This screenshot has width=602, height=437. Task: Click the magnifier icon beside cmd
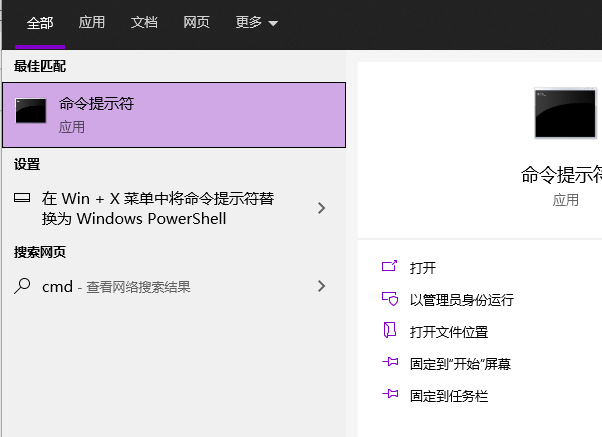point(22,286)
